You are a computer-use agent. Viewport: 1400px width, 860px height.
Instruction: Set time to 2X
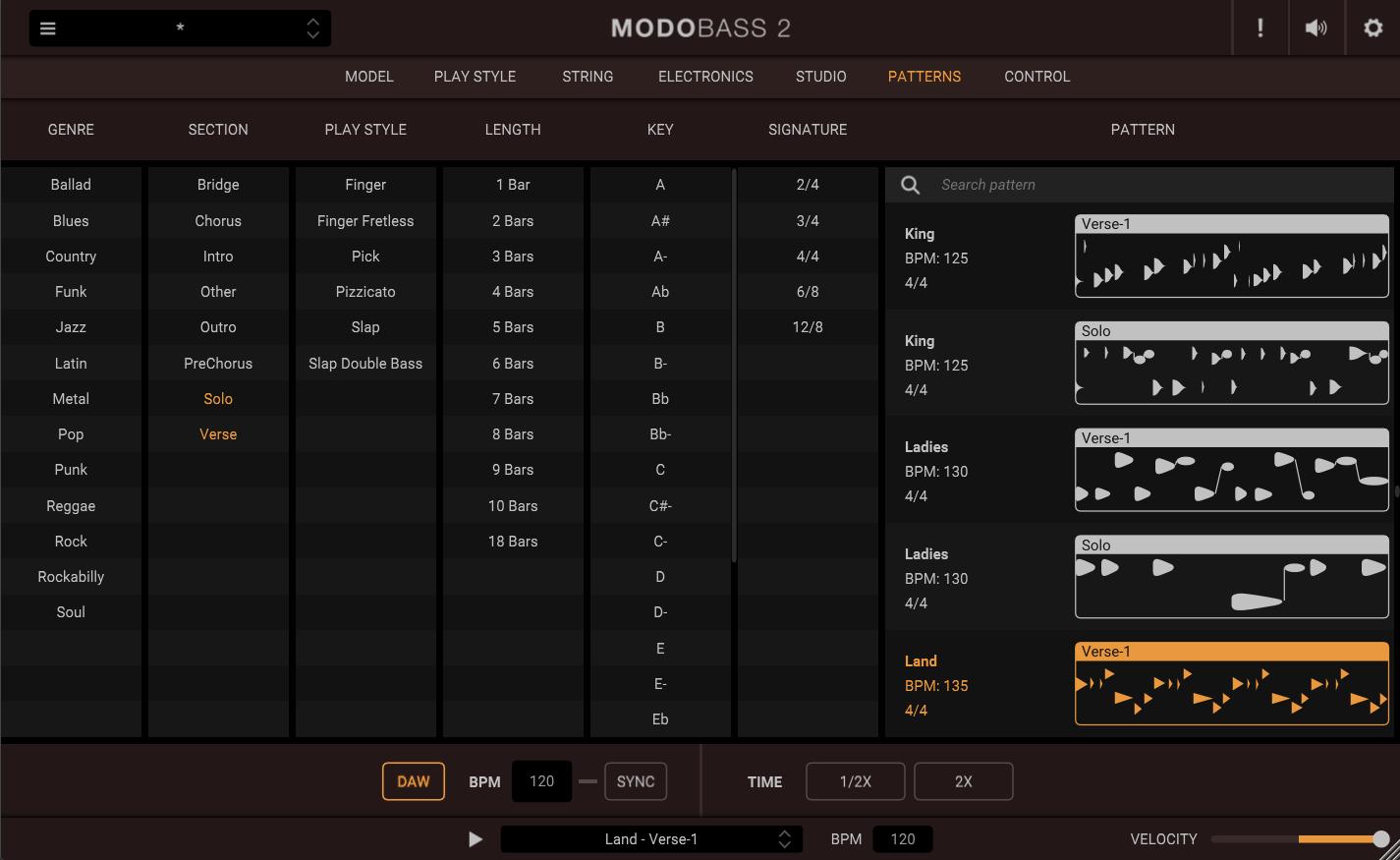pyautogui.click(x=964, y=781)
